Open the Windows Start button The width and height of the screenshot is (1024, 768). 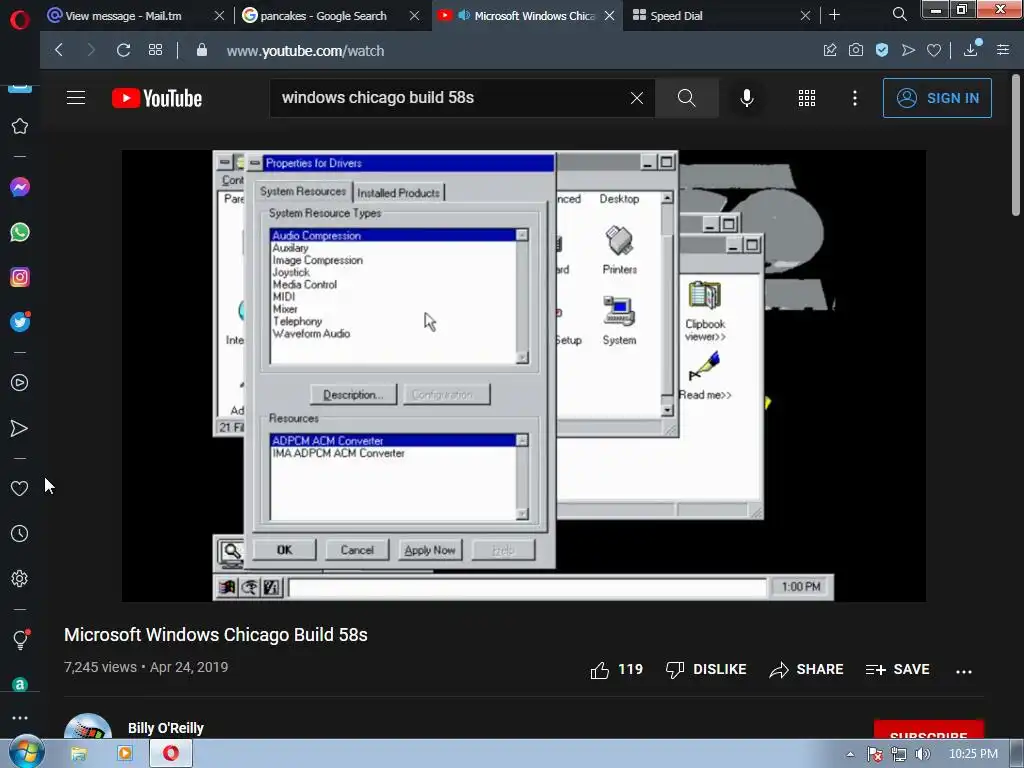click(26, 753)
